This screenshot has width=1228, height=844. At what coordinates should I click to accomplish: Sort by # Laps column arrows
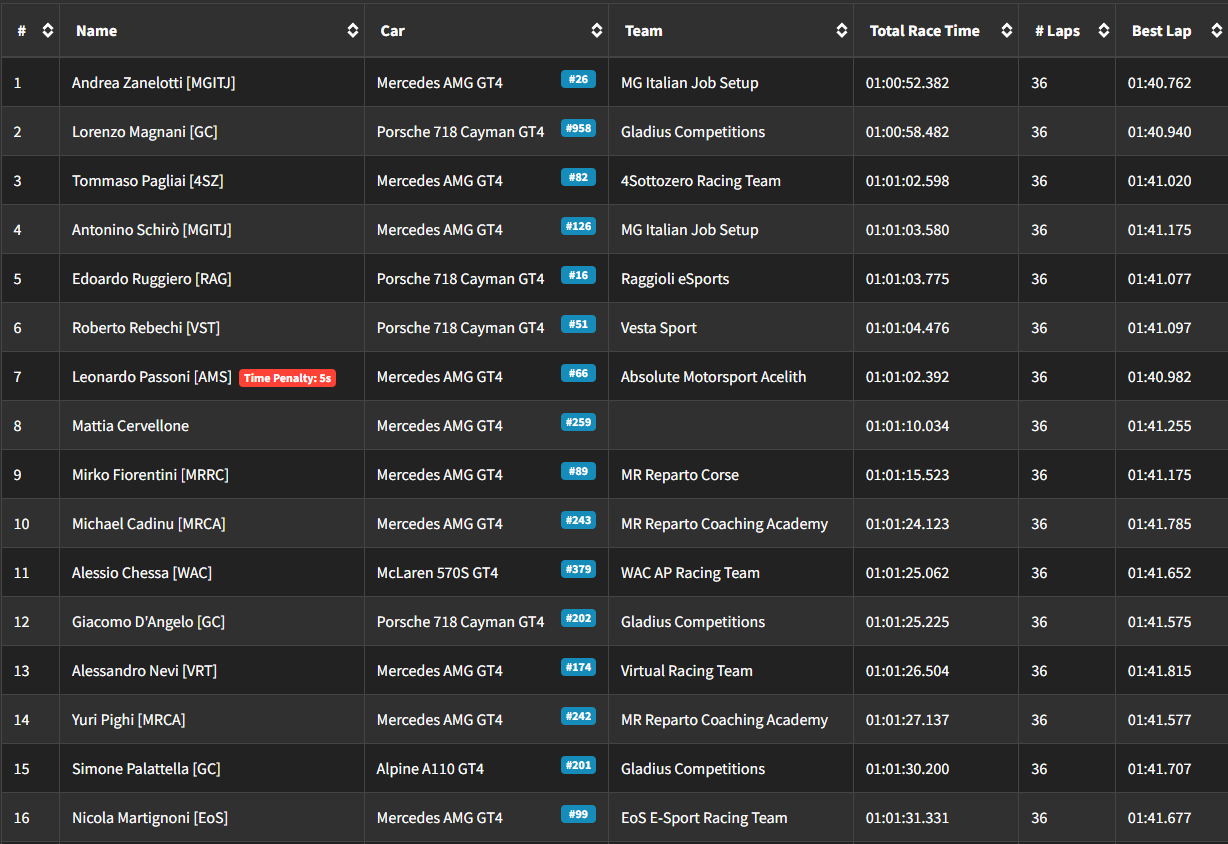pos(1103,31)
